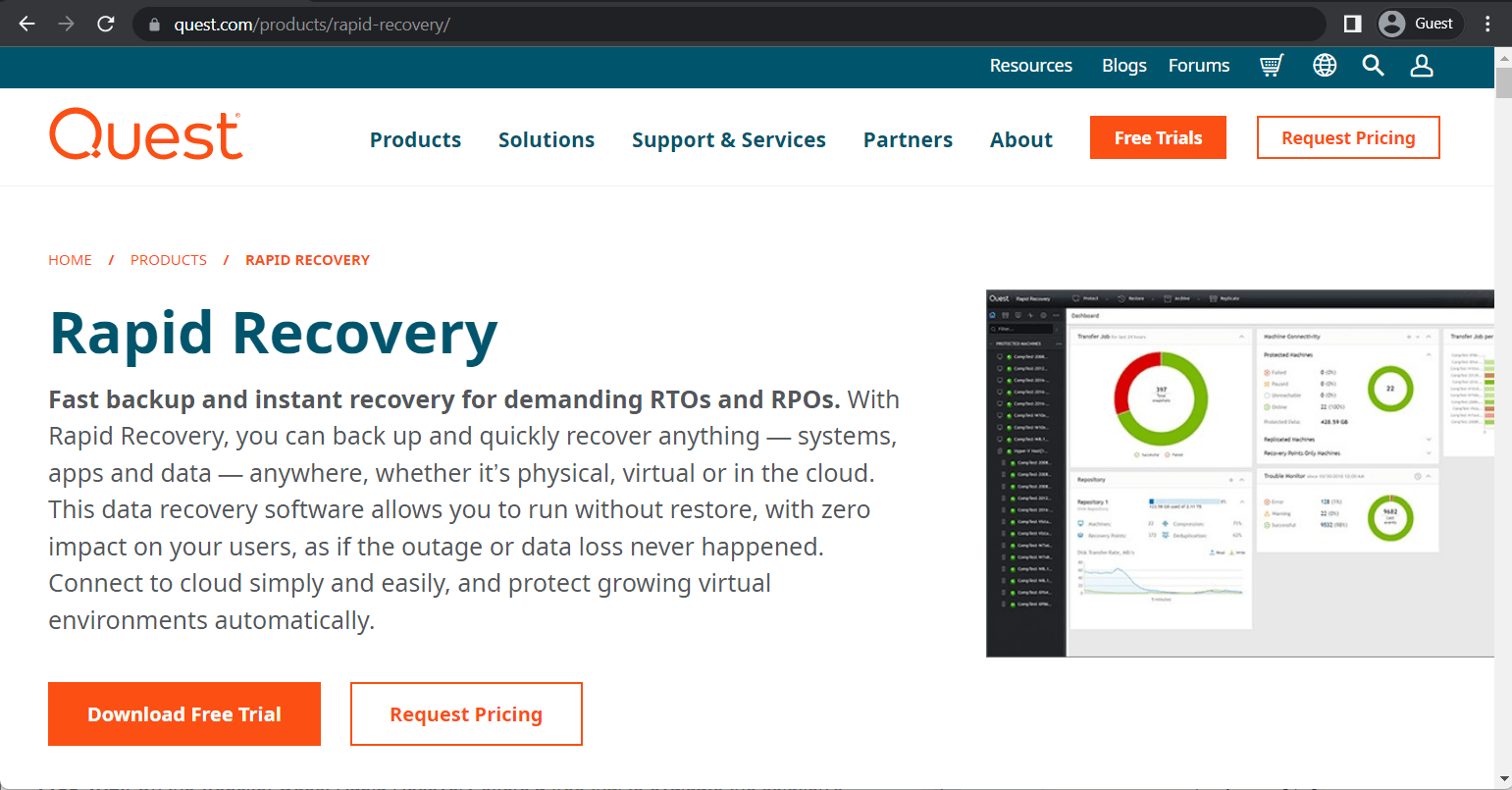Open the Products navigation dropdown
Viewport: 1512px width, 790px height.
tap(415, 139)
